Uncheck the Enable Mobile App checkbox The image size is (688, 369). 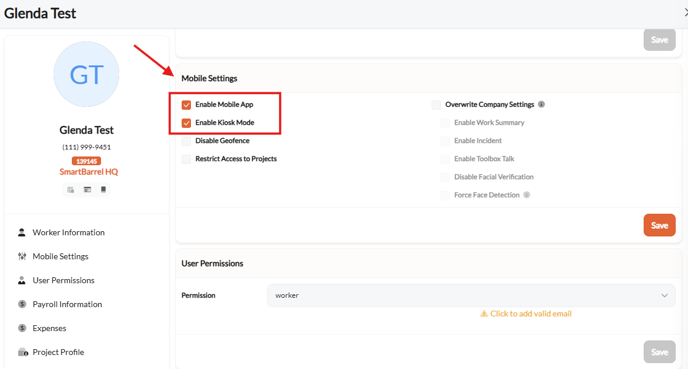tap(186, 104)
